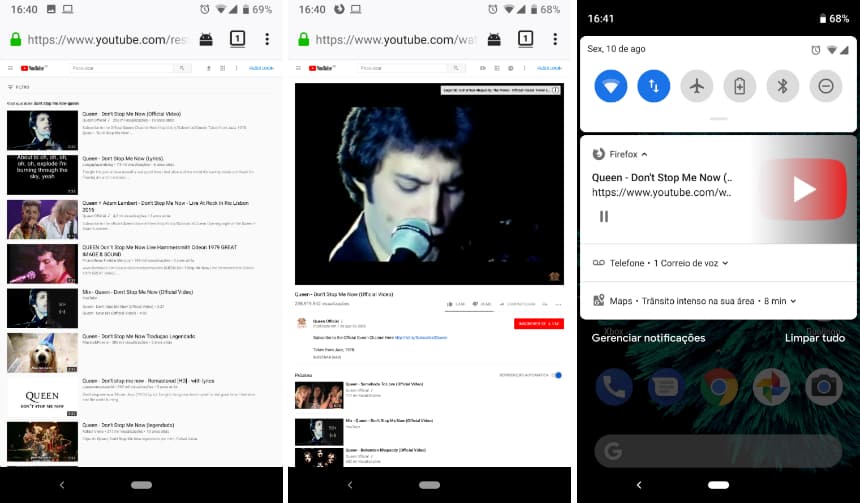Open hamburger menu on watch page
Image resolution: width=860 pixels, height=503 pixels.
coord(298,68)
